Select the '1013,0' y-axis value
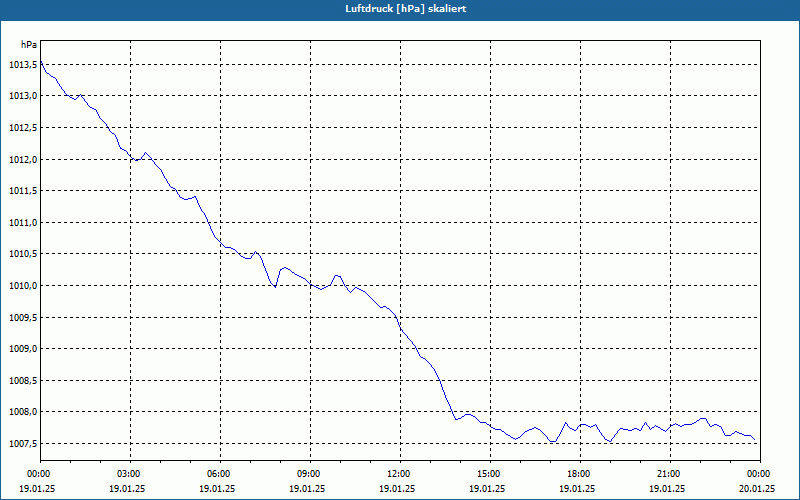 click(x=23, y=96)
